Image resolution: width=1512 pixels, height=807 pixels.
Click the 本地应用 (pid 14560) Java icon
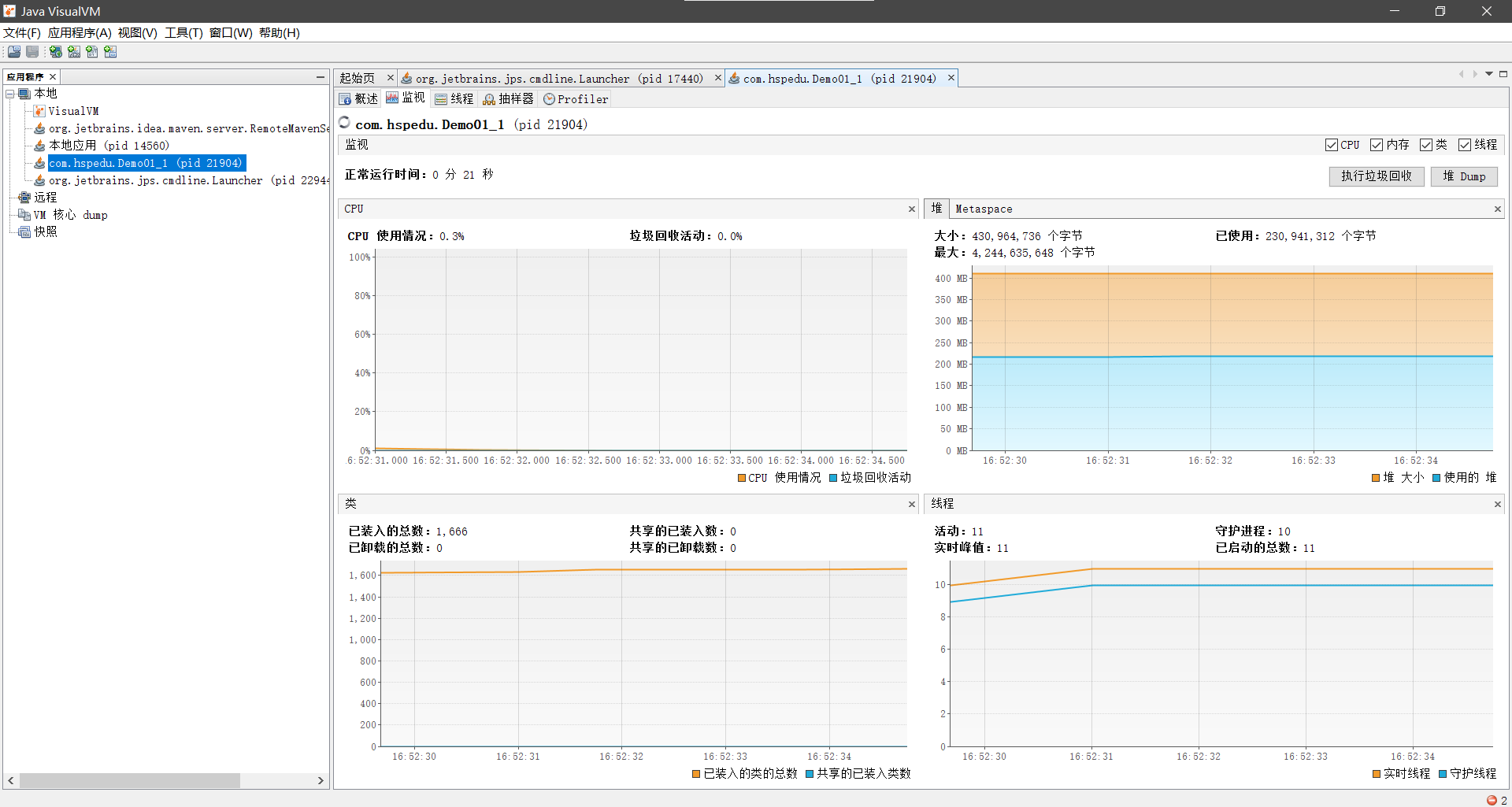[x=39, y=146]
